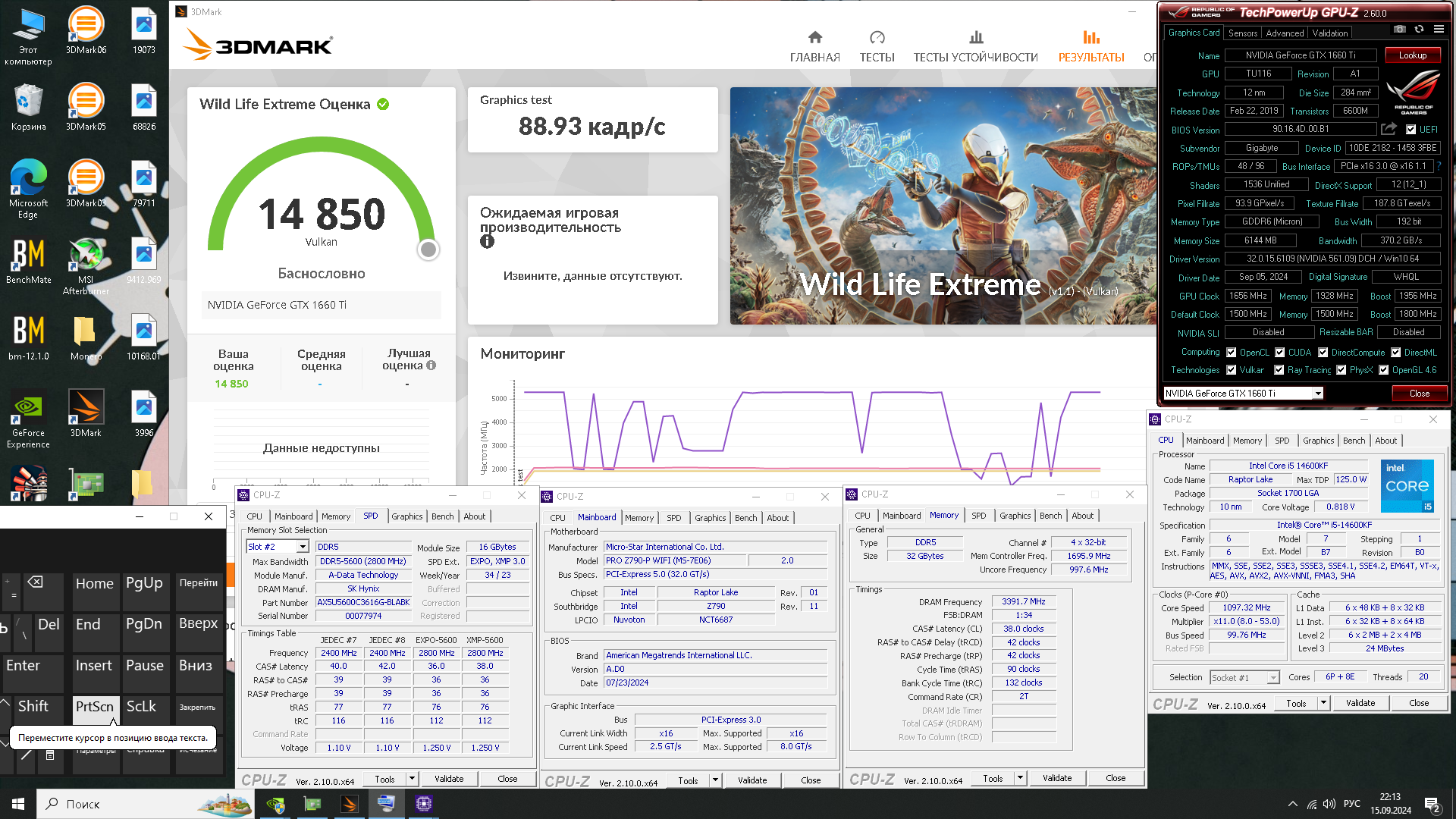1456x819 pixels.
Task: Open the 3DMark06 desktop shortcut
Action: tap(86, 31)
